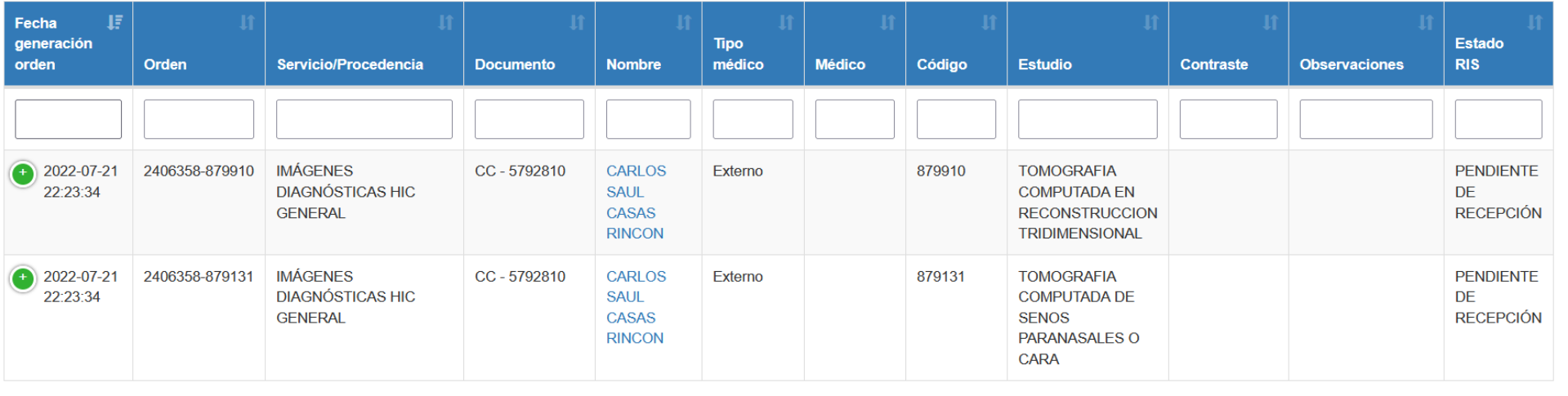Select the Nombre filter input
The width and height of the screenshot is (1568, 396).
[648, 119]
